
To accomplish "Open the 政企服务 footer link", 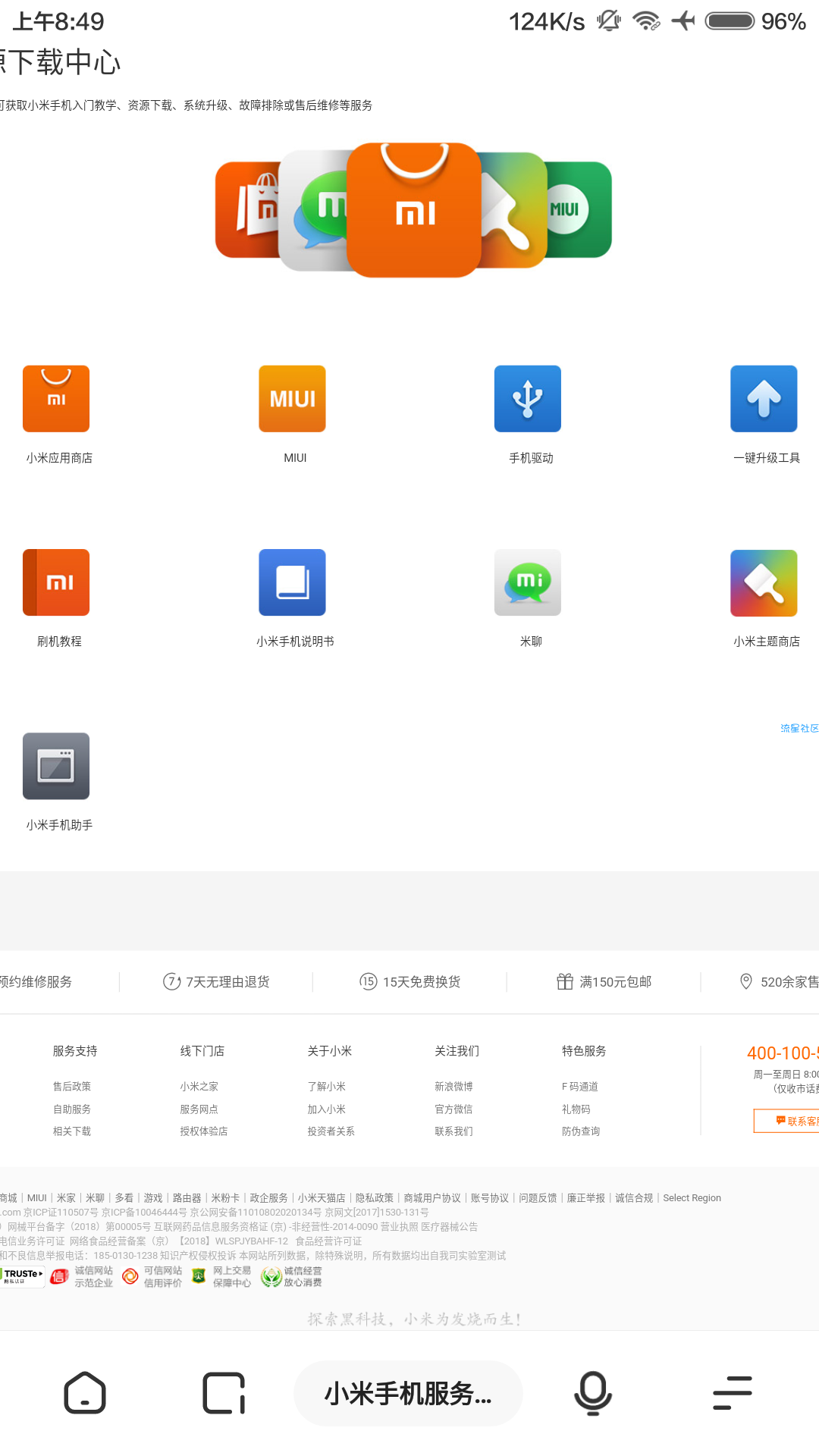I will coord(268,1198).
